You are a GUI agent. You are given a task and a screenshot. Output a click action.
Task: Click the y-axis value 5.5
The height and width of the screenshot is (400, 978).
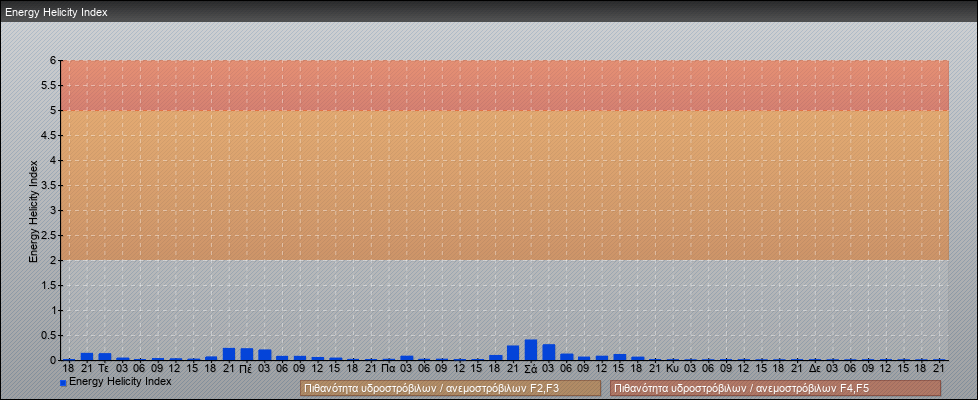(x=49, y=85)
